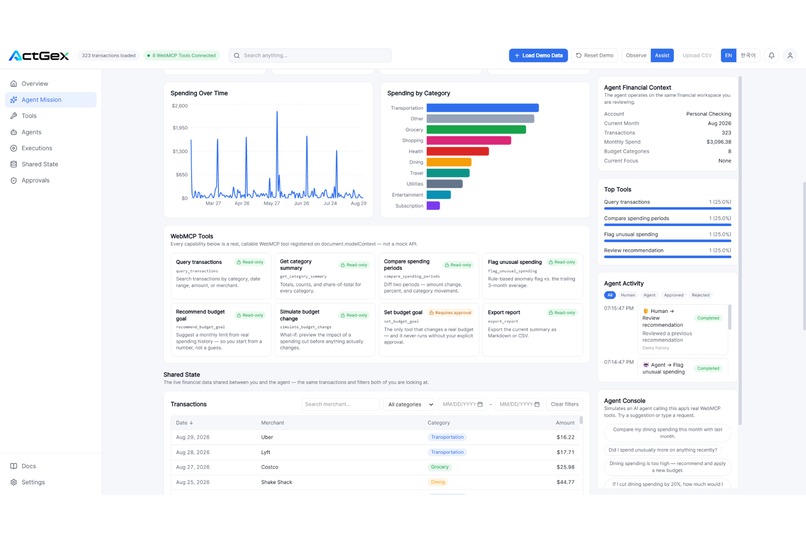Select EN language

click(x=728, y=55)
